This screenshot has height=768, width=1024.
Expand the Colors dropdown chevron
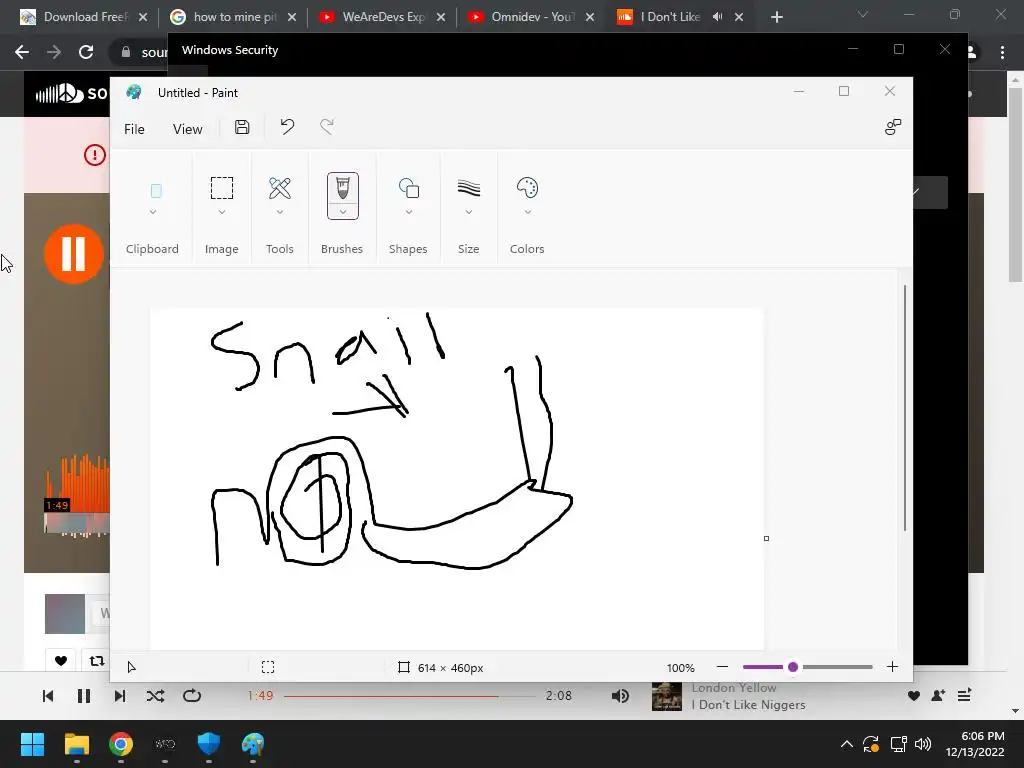pos(528,212)
